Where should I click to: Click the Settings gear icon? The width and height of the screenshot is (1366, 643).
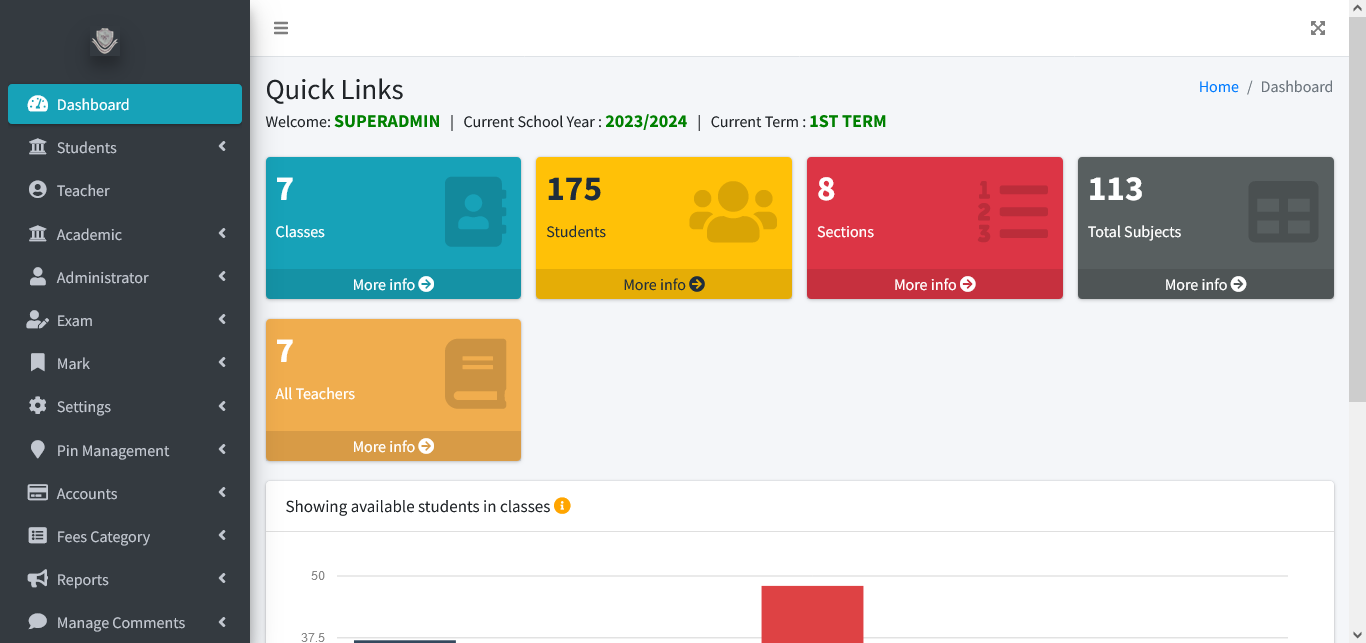38,406
